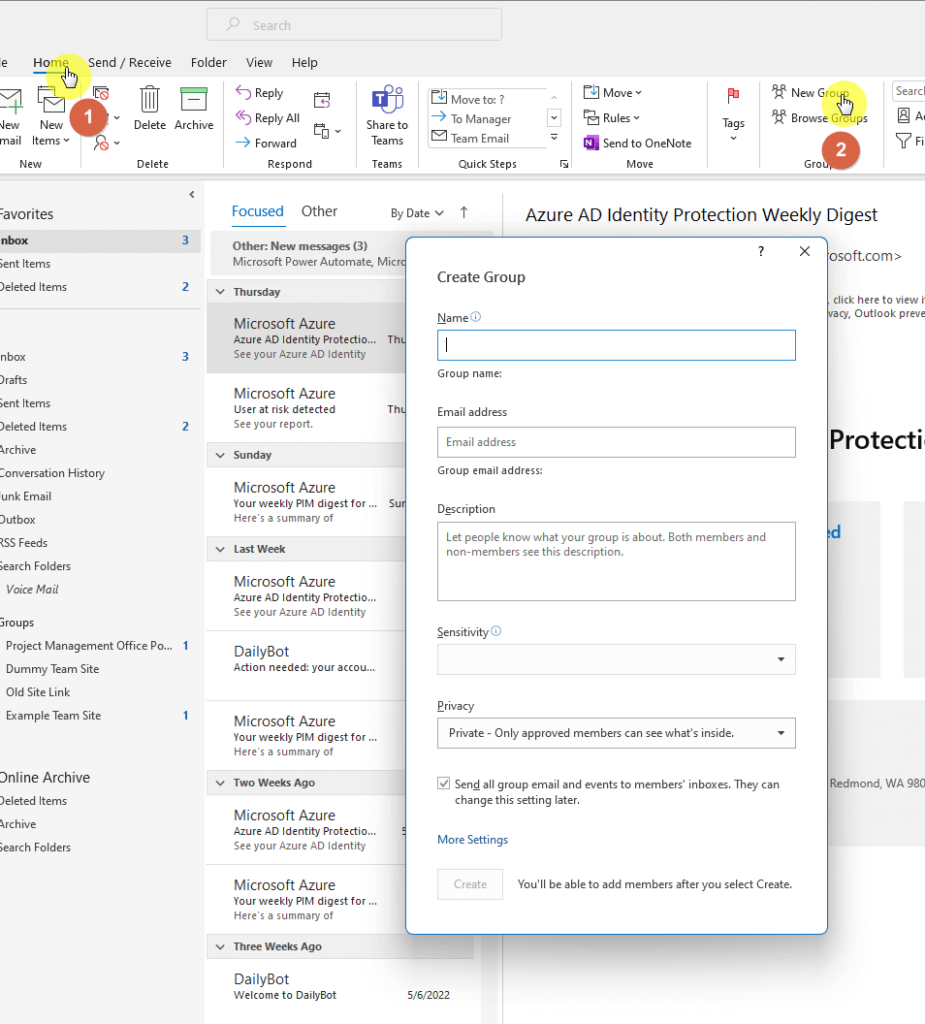This screenshot has height=1024, width=925.
Task: Collapse the folder pane chevron
Action: (x=191, y=194)
